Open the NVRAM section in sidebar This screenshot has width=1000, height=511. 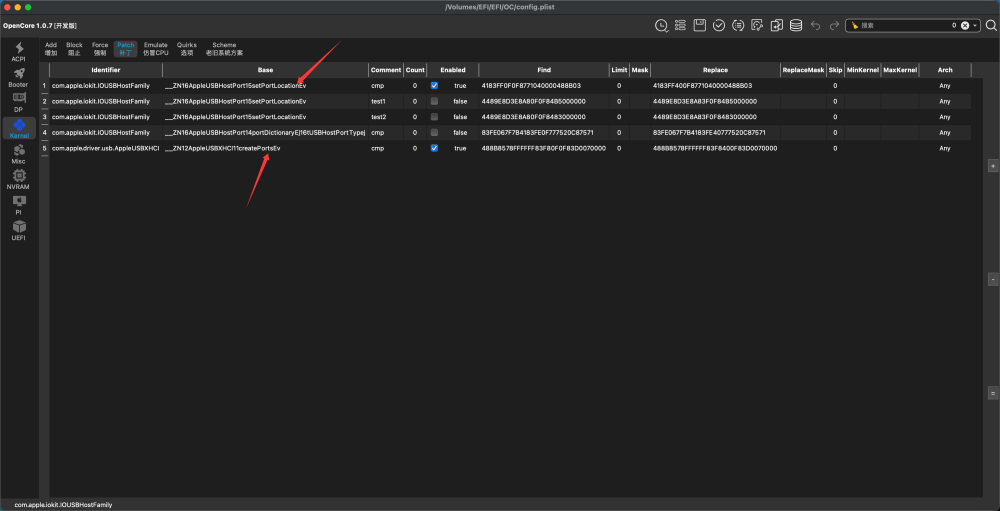point(19,180)
